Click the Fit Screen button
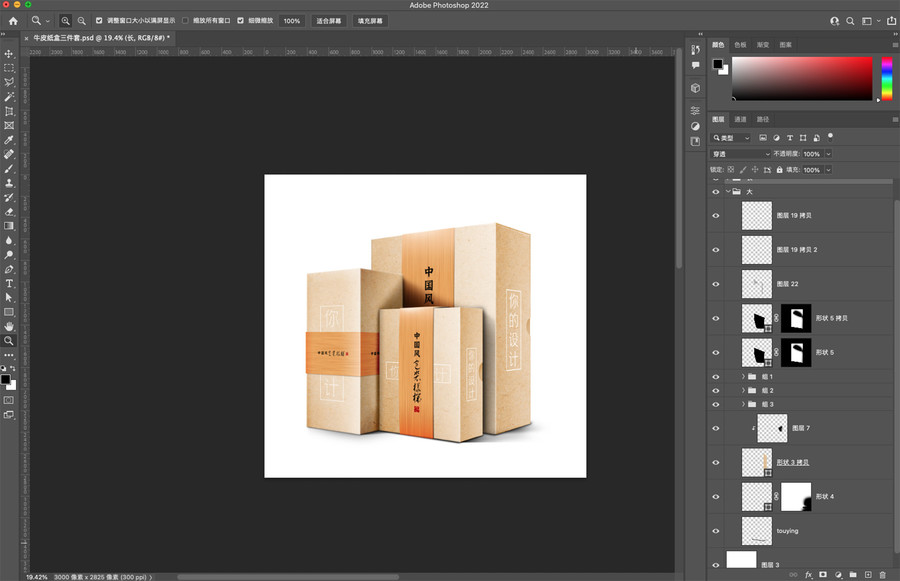Viewport: 900px width, 581px height. (329, 21)
